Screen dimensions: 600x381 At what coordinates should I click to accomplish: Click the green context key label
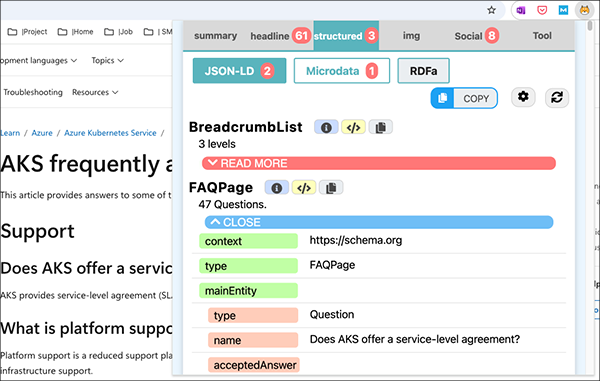point(248,241)
